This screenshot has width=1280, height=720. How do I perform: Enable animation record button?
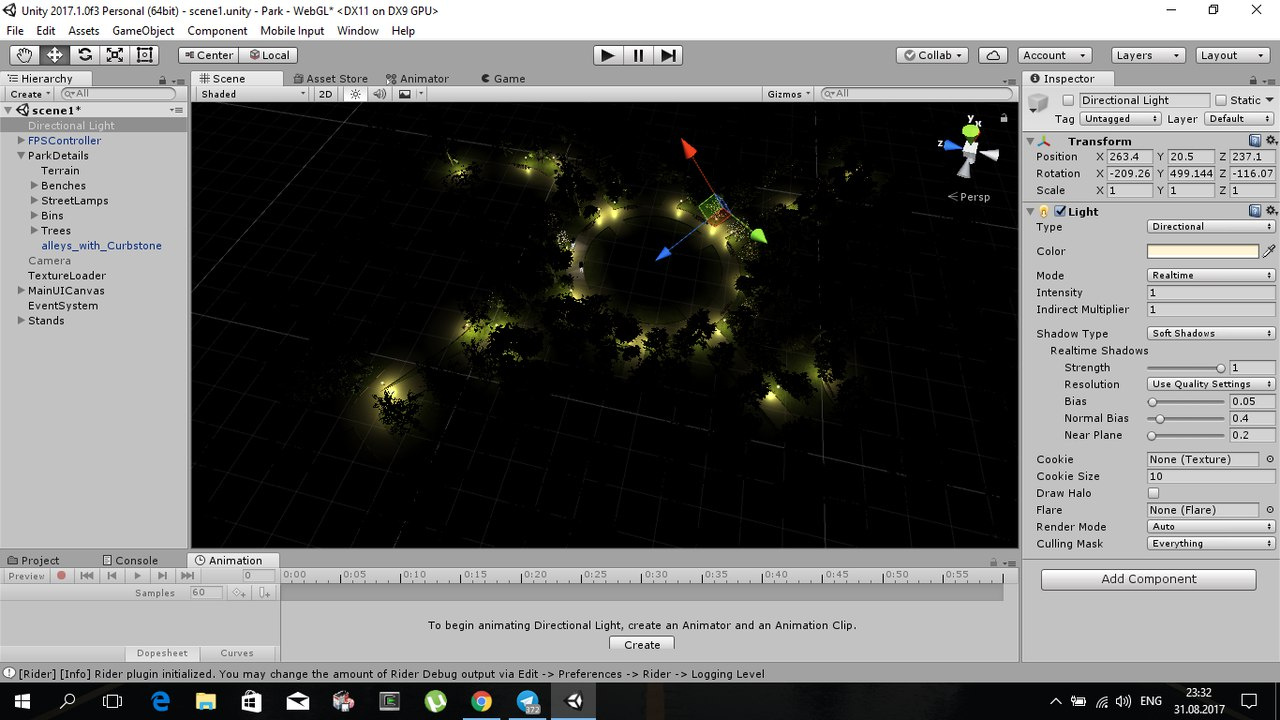(61, 576)
